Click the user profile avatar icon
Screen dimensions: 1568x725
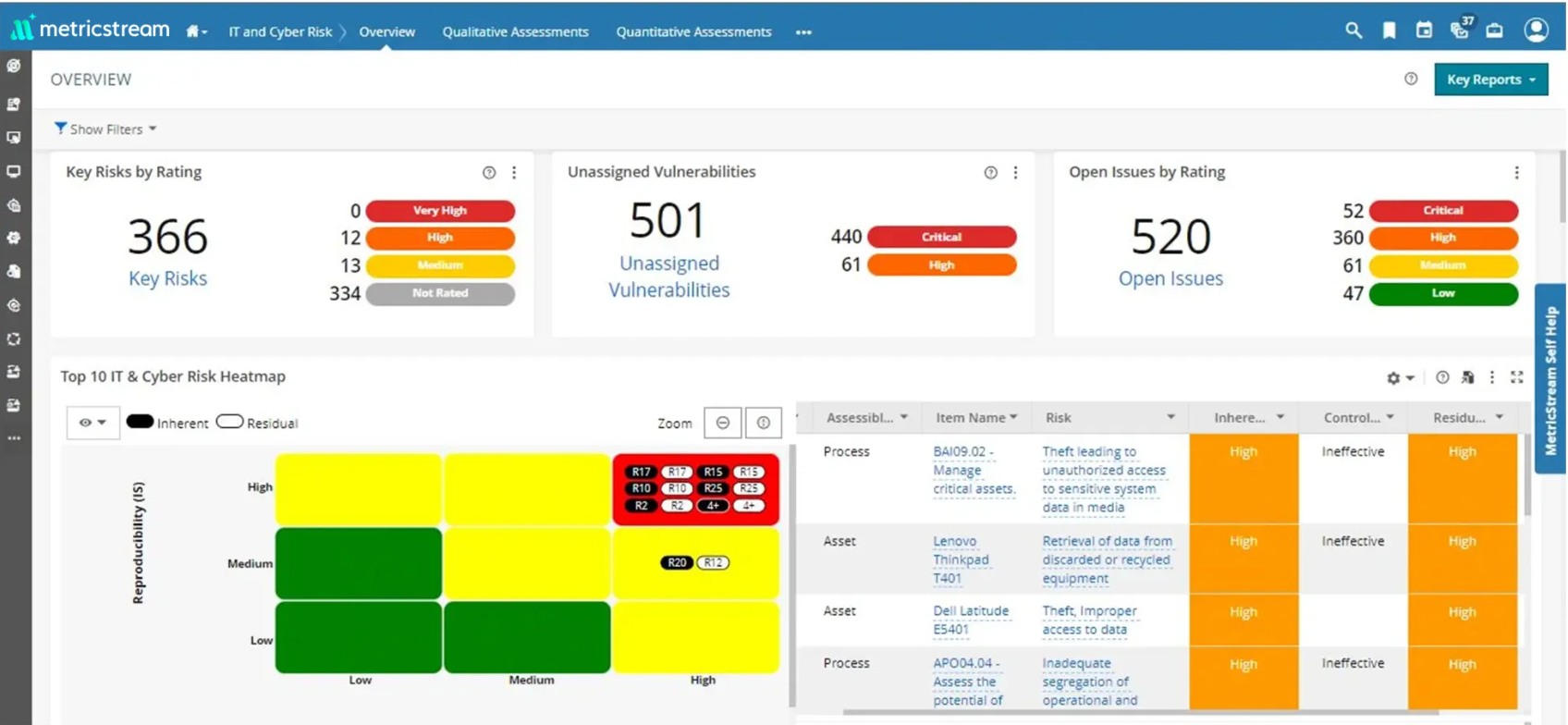point(1536,31)
